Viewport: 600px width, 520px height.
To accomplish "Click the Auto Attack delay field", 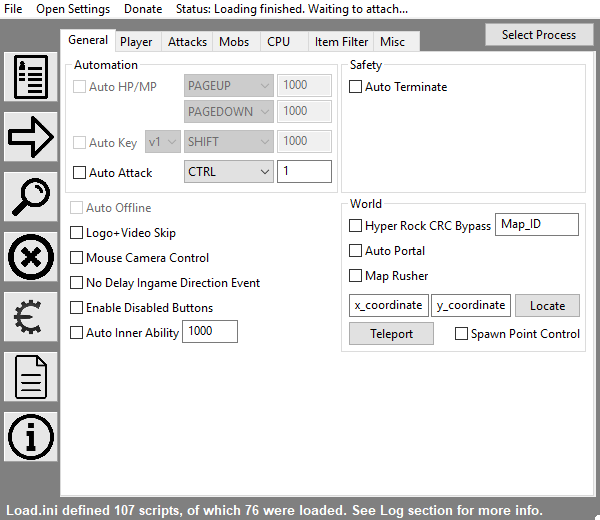I will pyautogui.click(x=304, y=171).
